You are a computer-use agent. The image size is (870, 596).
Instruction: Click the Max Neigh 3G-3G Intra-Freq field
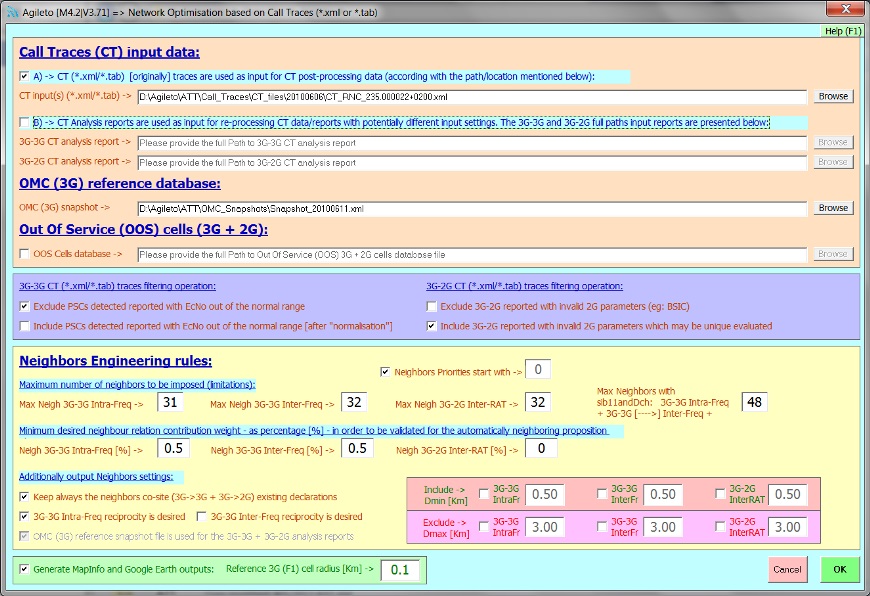(171, 402)
